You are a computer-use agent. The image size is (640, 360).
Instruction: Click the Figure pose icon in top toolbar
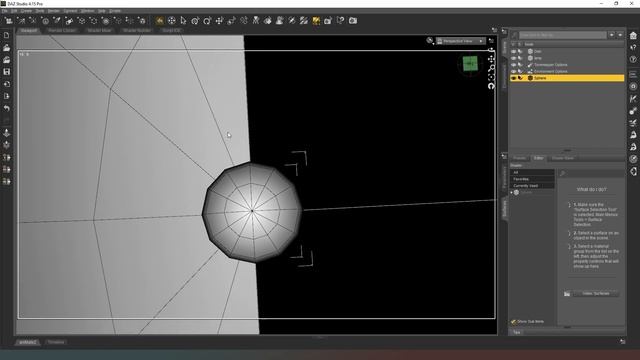(x=256, y=20)
